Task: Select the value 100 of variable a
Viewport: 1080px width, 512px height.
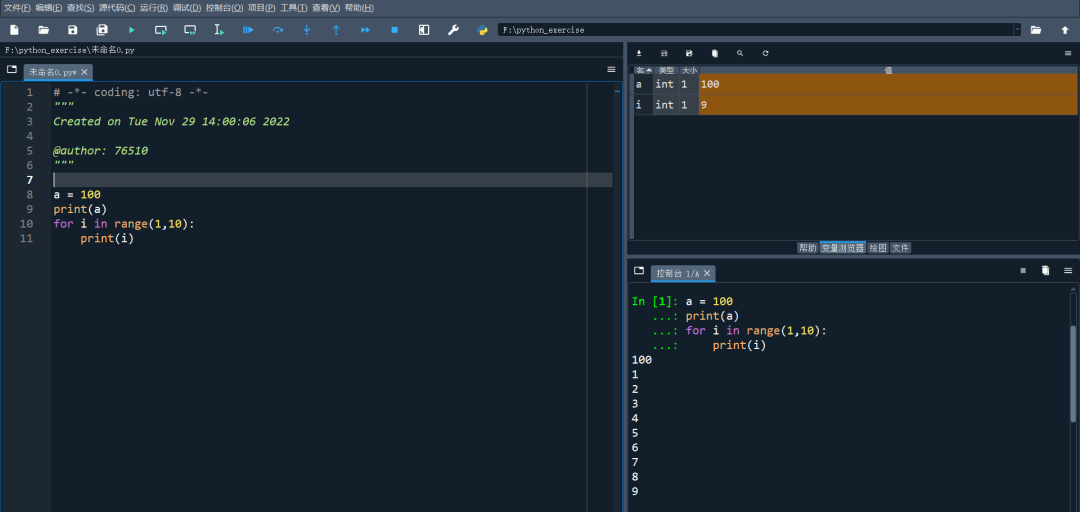Action: click(888, 84)
